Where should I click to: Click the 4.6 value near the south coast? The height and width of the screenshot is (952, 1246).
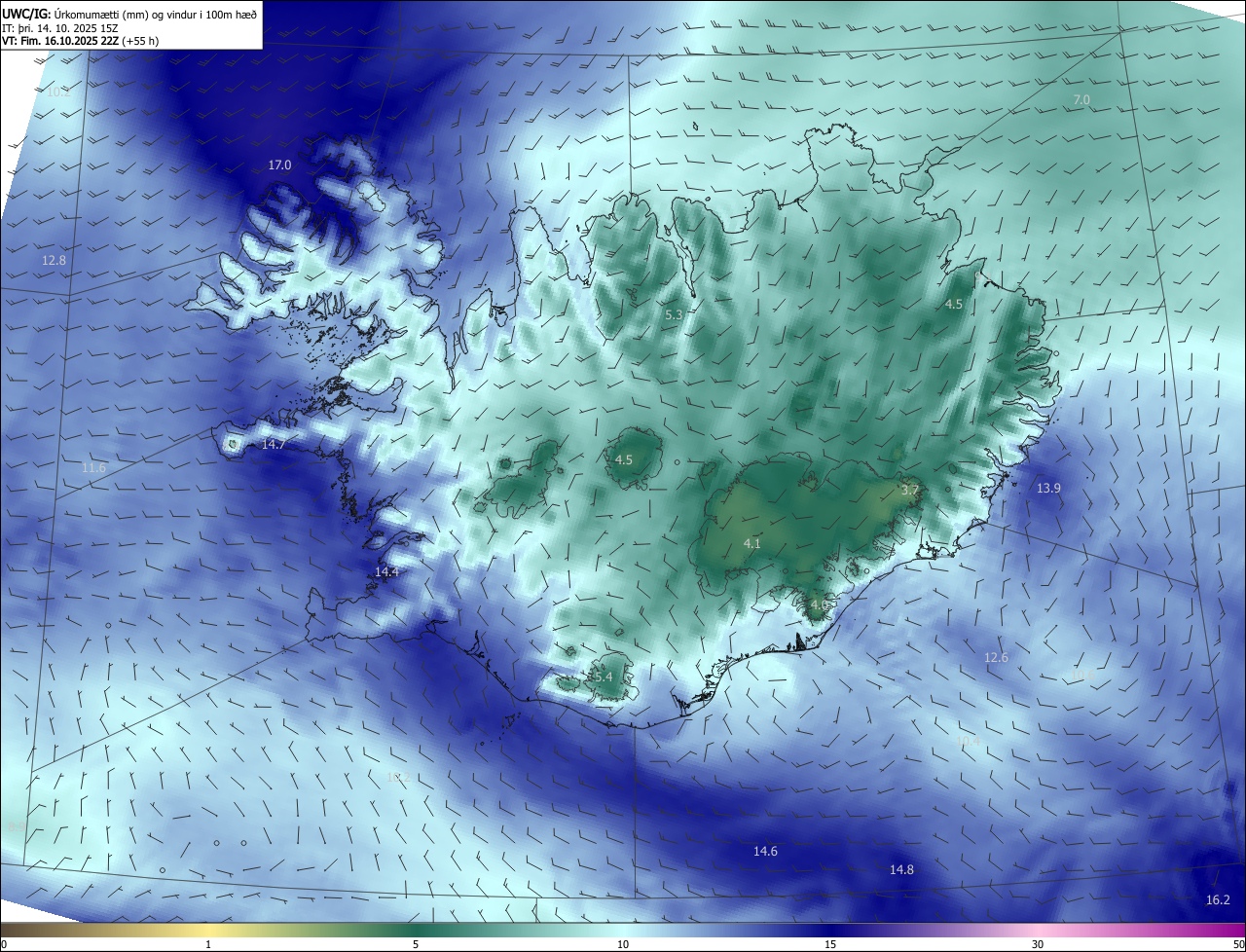[820, 604]
